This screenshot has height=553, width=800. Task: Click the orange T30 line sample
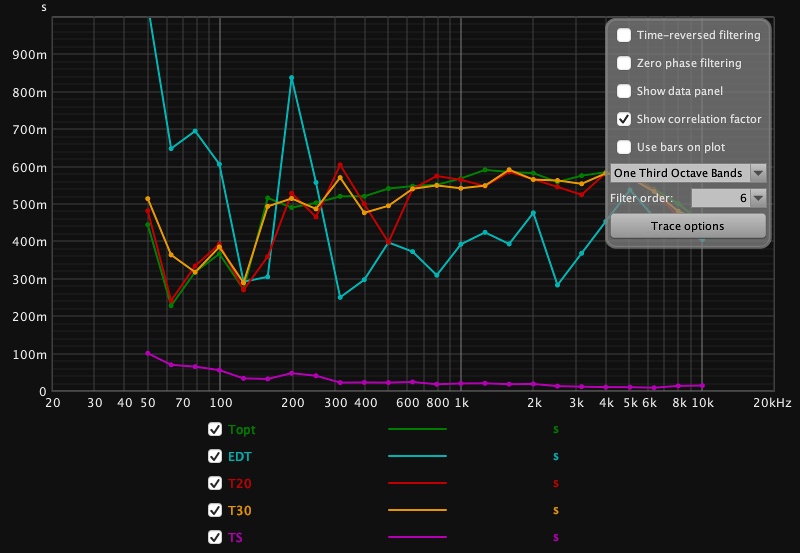click(417, 510)
